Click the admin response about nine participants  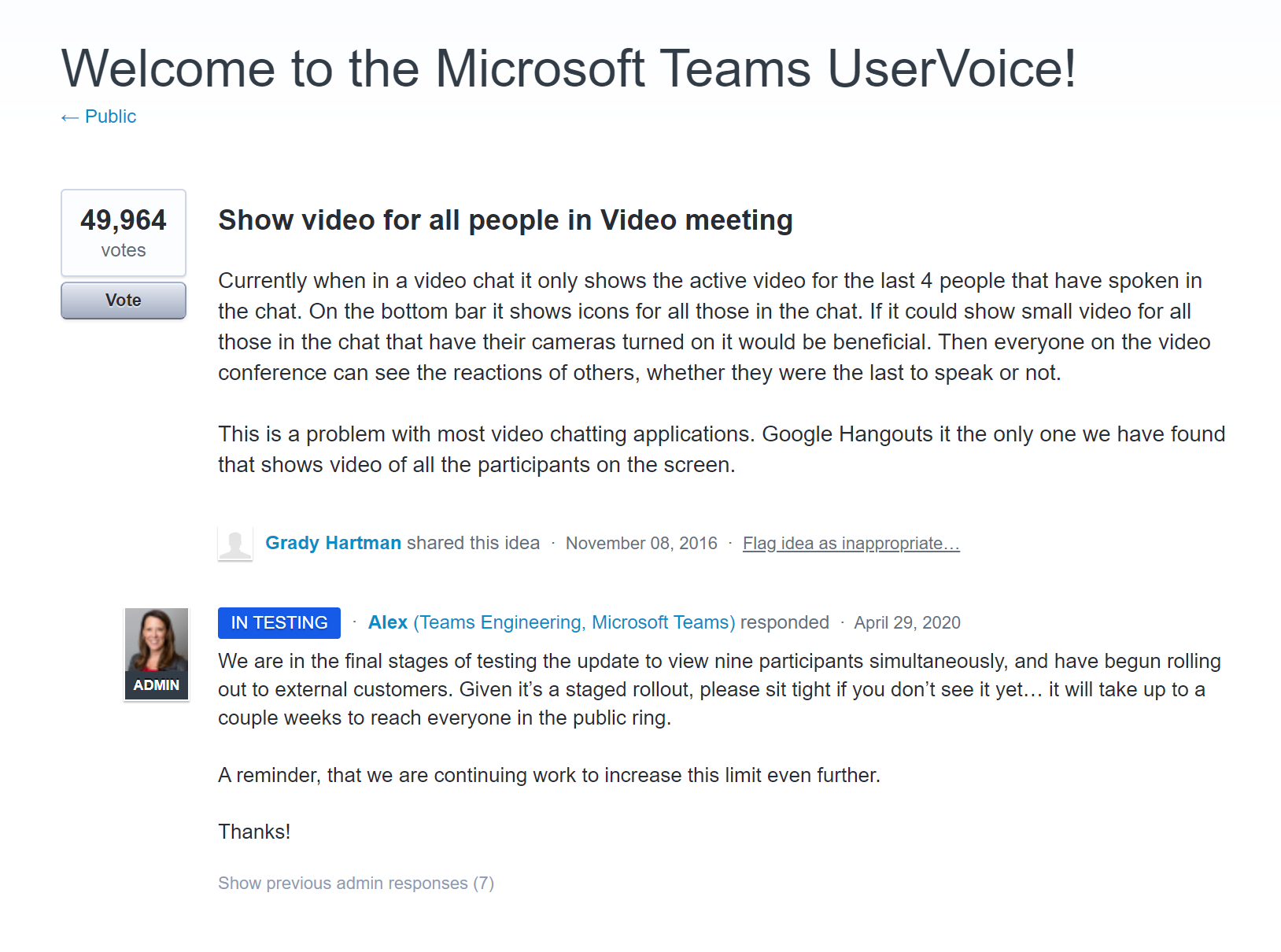tap(719, 689)
